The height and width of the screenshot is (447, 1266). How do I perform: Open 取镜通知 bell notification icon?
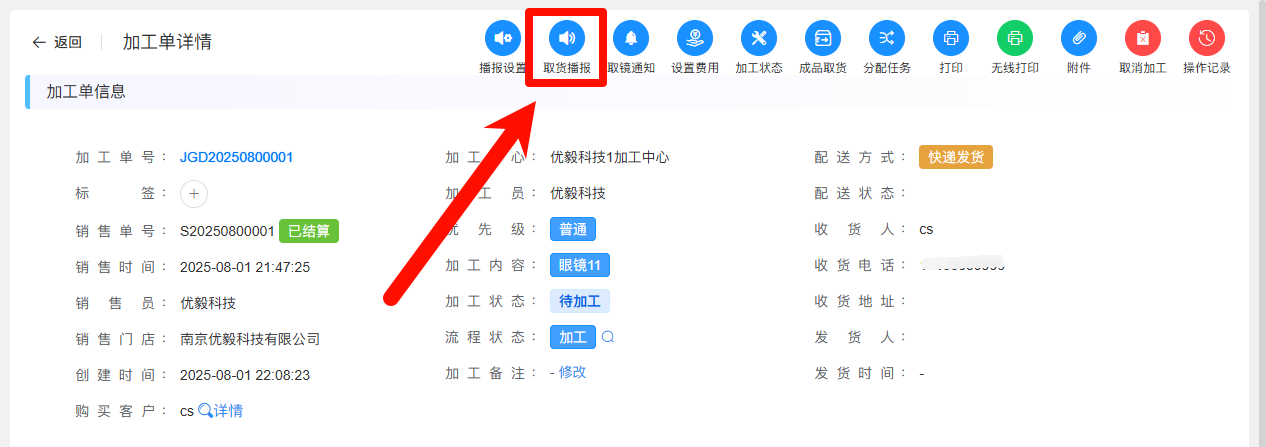pyautogui.click(x=631, y=39)
